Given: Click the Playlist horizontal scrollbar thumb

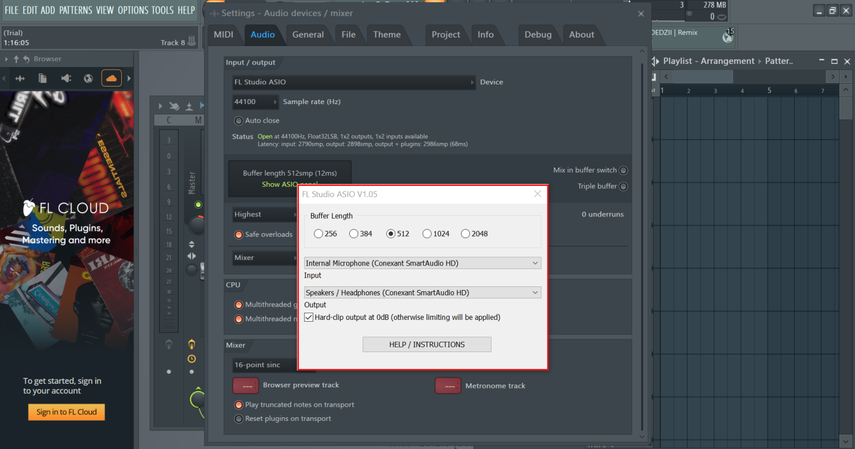Looking at the screenshot, I should coord(702,77).
